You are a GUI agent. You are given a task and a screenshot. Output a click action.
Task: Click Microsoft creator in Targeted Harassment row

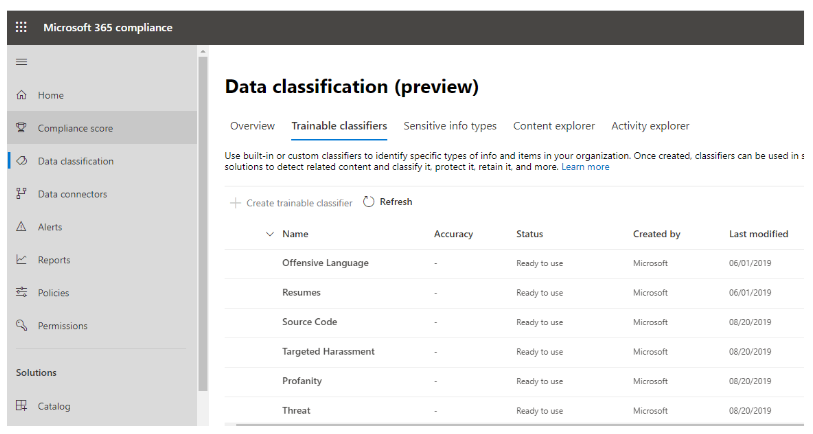(x=650, y=352)
